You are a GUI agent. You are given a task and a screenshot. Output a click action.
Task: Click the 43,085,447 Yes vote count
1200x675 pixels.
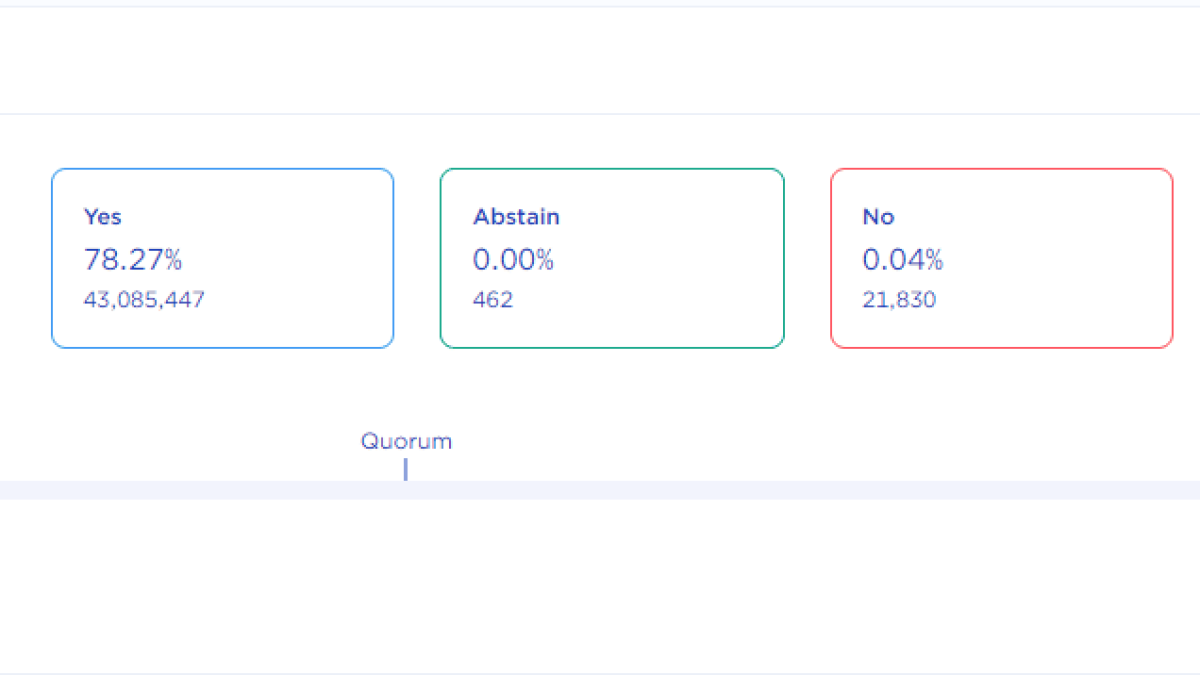(x=144, y=299)
